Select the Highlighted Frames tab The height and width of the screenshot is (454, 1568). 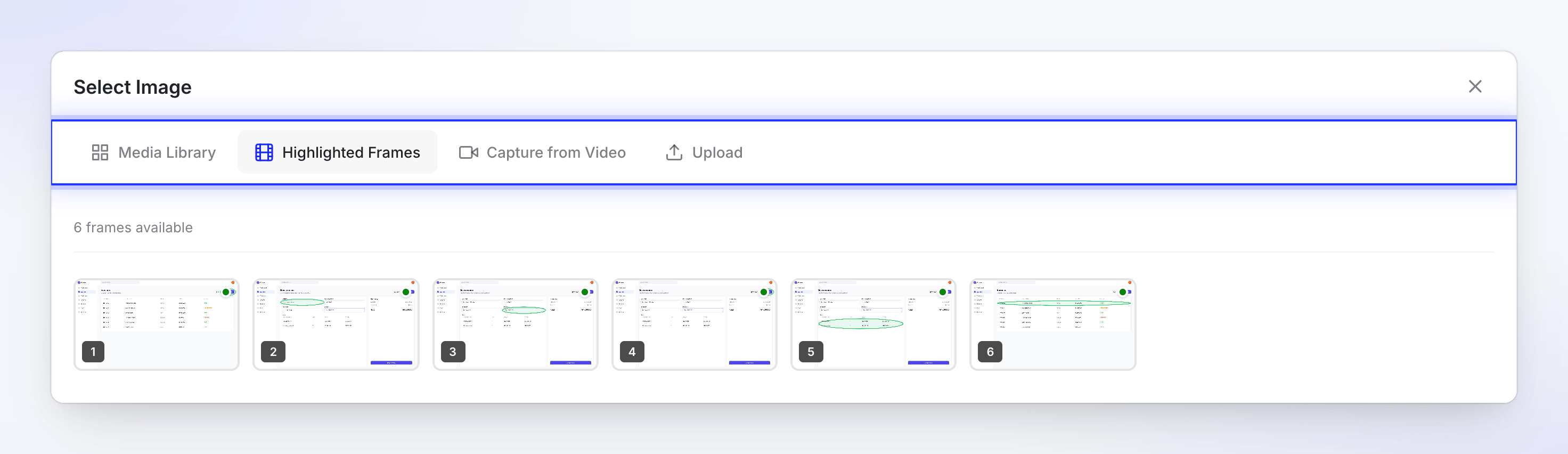(x=338, y=152)
